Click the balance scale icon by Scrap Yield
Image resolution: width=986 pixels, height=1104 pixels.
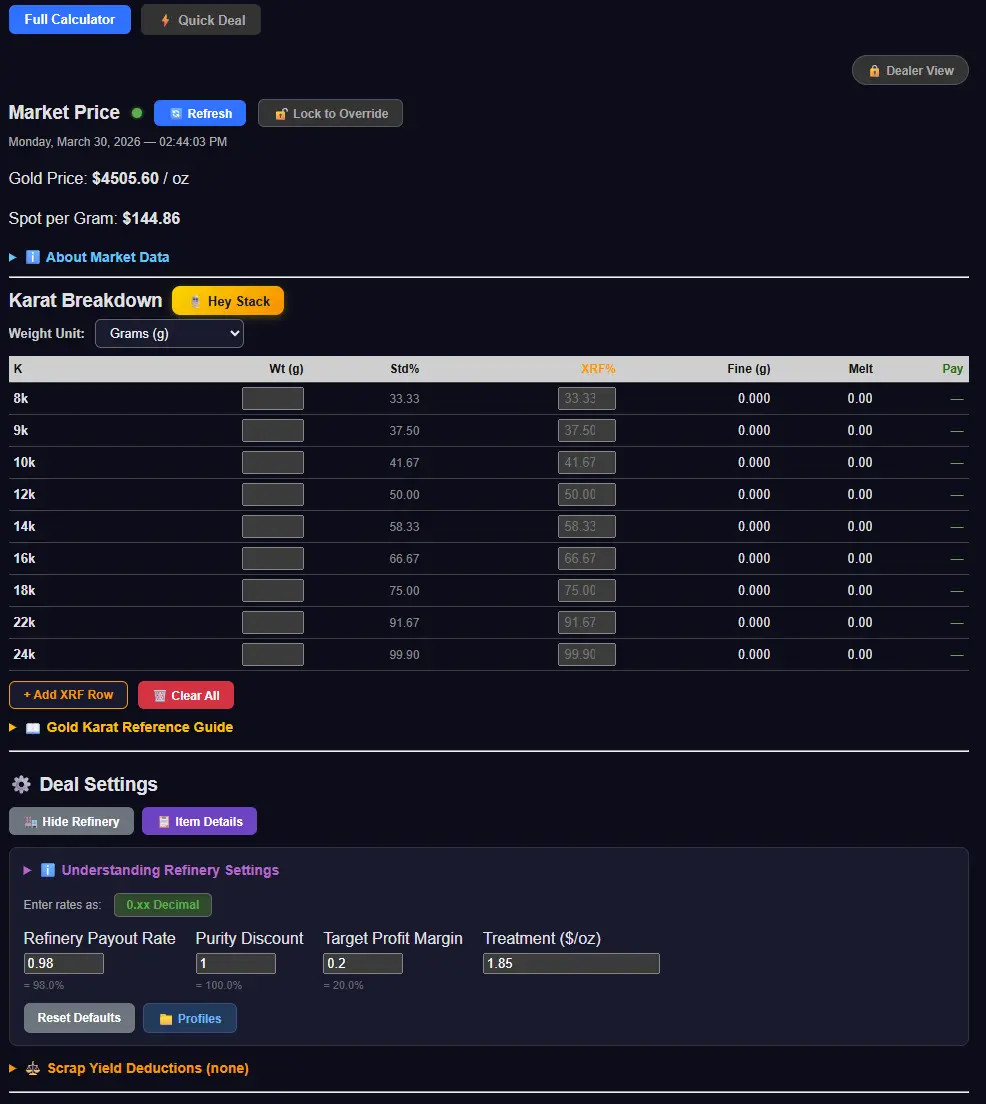[x=32, y=1068]
